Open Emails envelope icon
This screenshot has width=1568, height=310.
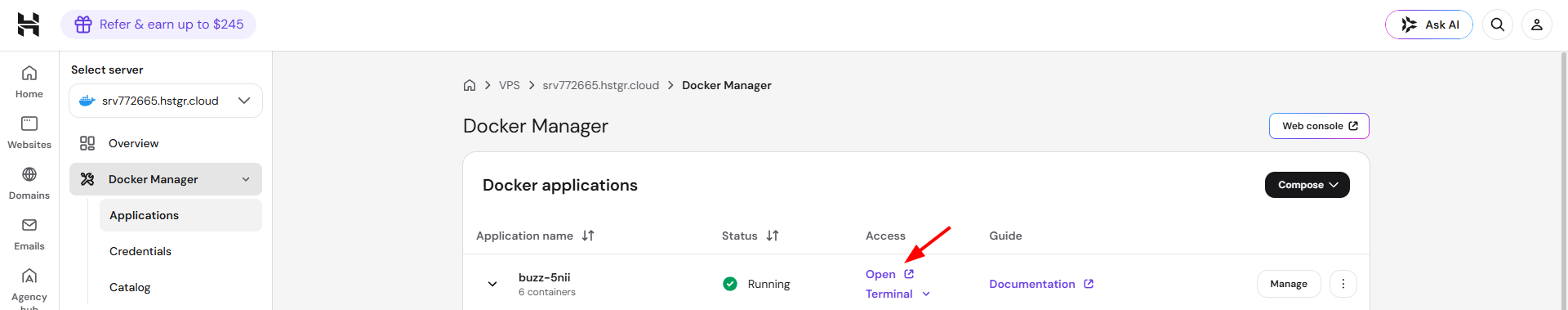coord(29,225)
